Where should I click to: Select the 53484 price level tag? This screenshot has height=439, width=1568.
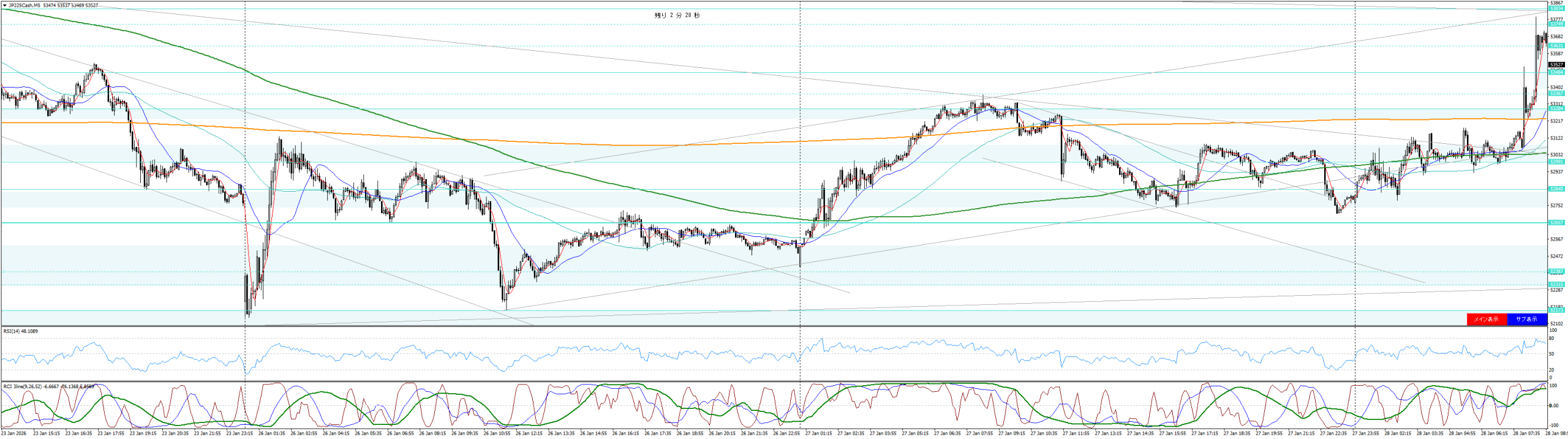[x=1556, y=72]
